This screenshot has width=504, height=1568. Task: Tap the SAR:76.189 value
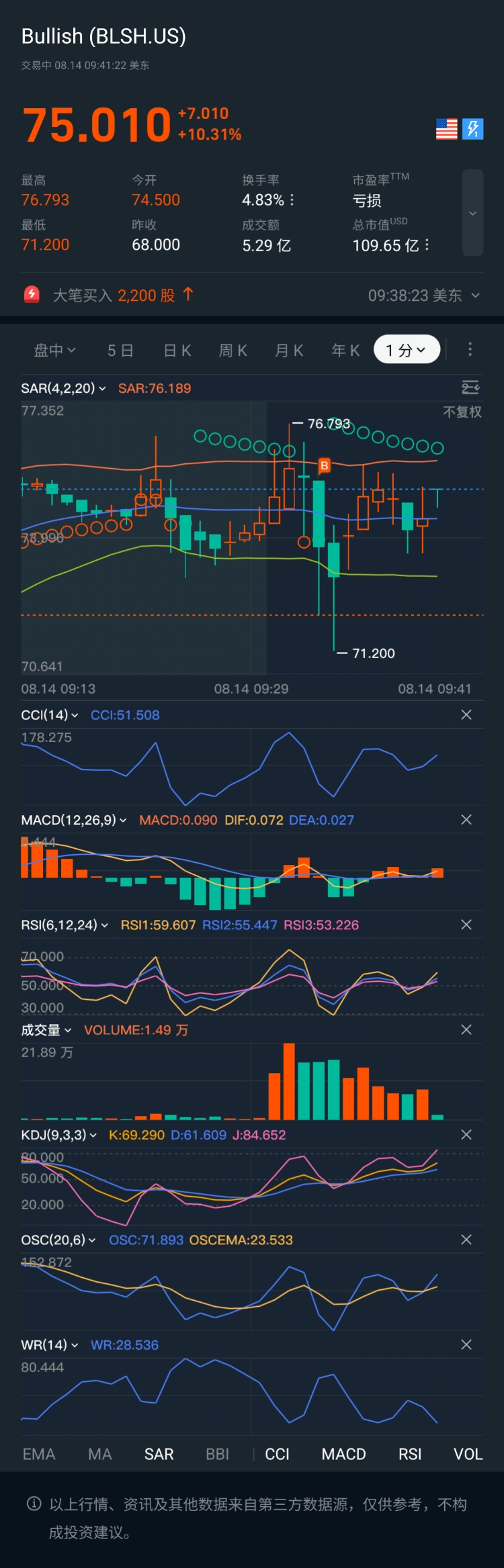pyautogui.click(x=155, y=388)
